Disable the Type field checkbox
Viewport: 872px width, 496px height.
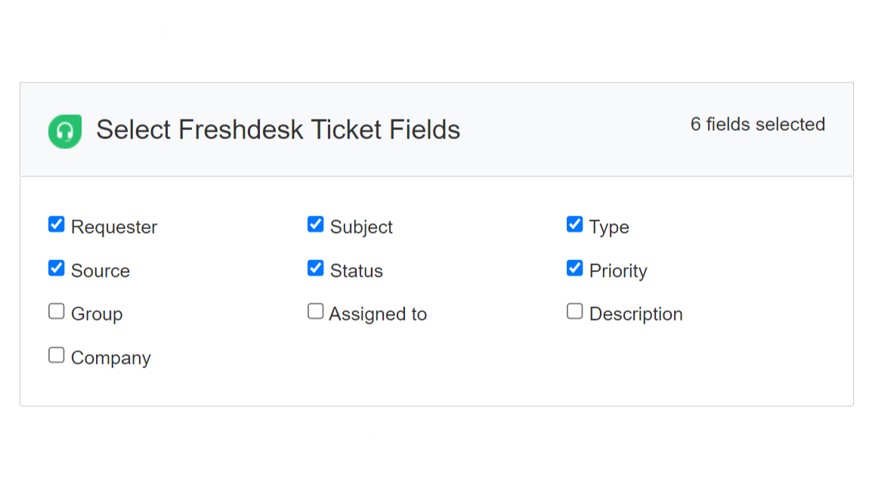pyautogui.click(x=575, y=225)
